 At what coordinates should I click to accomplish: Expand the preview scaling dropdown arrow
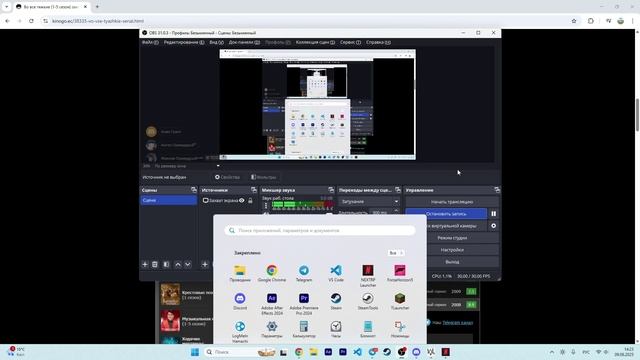pyautogui.click(x=218, y=166)
